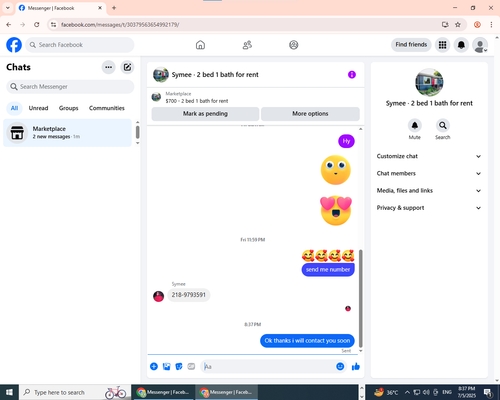
Task: Expand Chat members section
Action: pyautogui.click(x=429, y=173)
